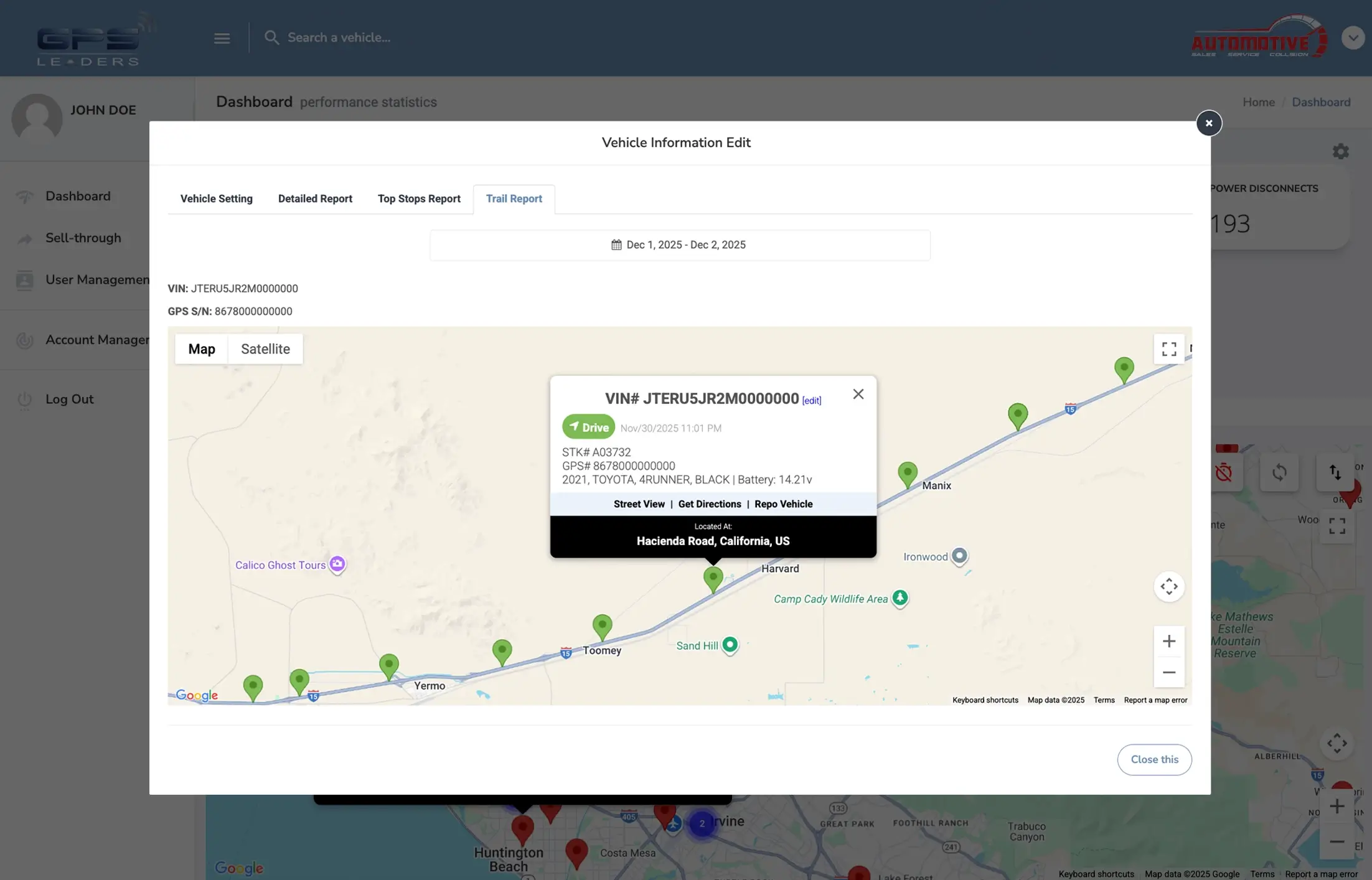This screenshot has width=1372, height=880.
Task: Expand the account dropdown arrow
Action: click(x=1352, y=38)
